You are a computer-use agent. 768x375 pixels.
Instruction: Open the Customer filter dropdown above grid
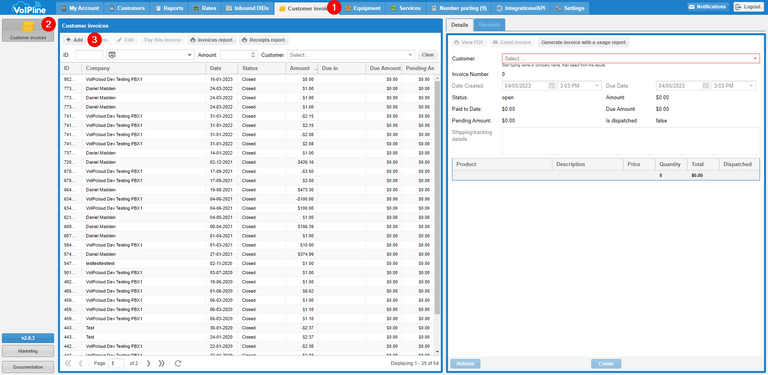pos(410,55)
